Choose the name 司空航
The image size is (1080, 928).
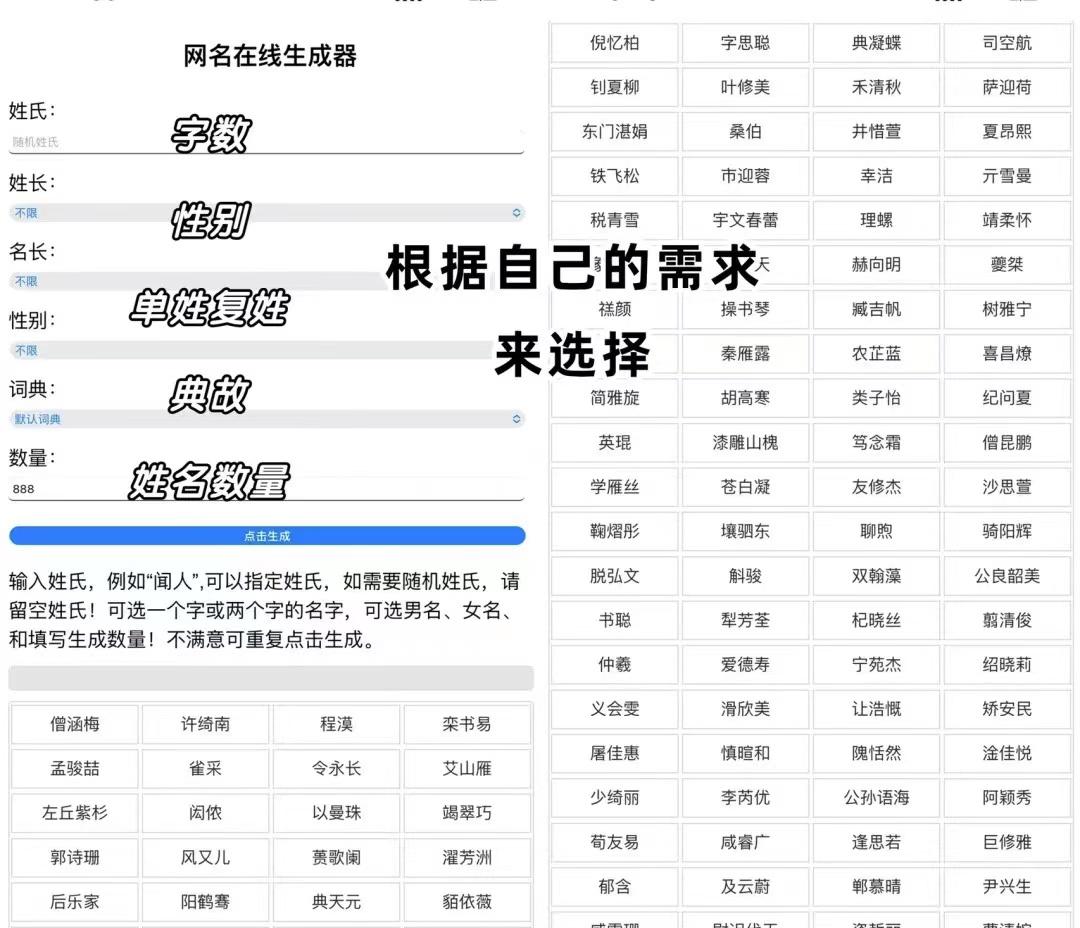coord(1007,43)
